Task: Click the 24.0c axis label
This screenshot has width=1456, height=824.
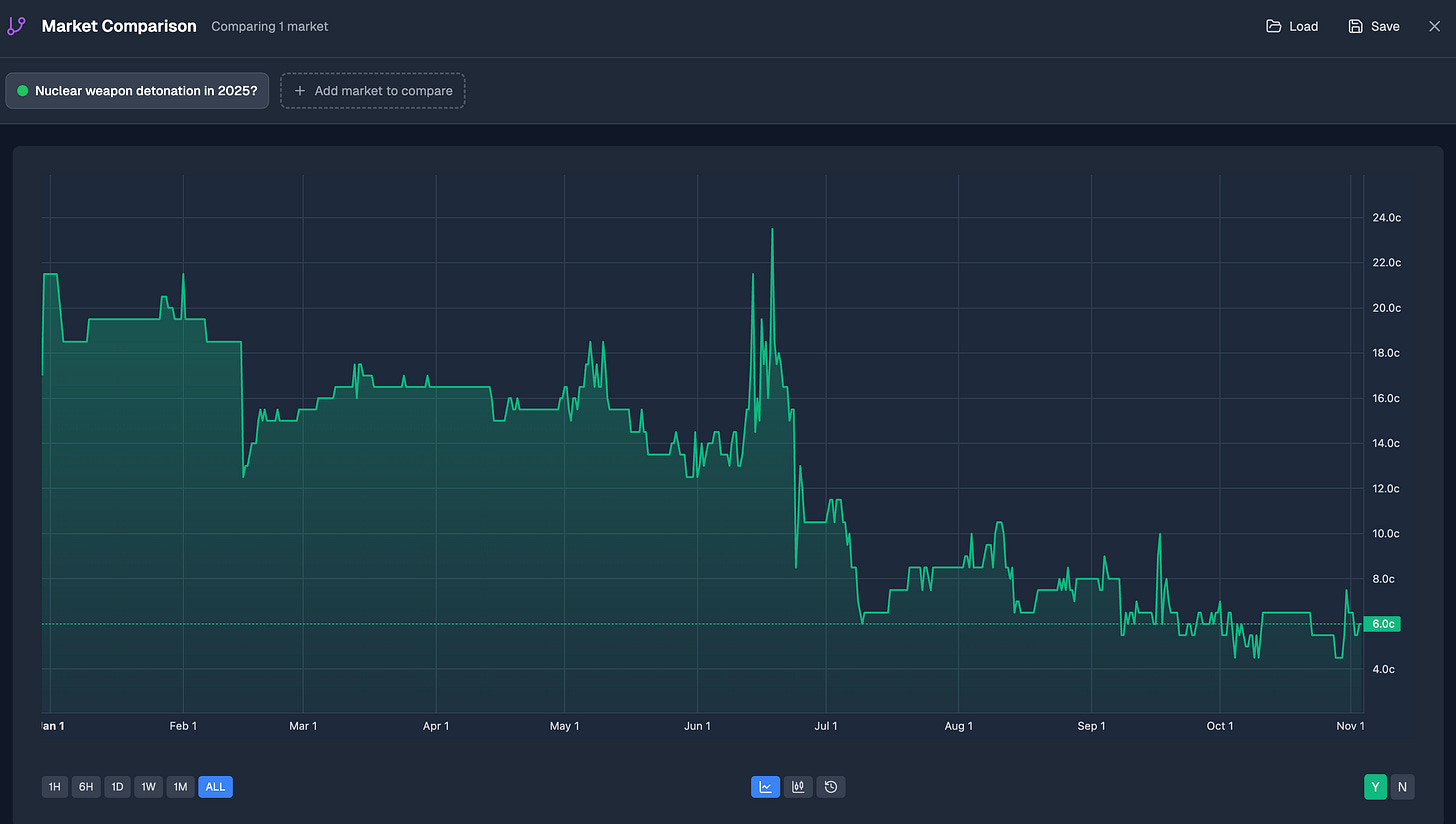Action: (x=1386, y=217)
